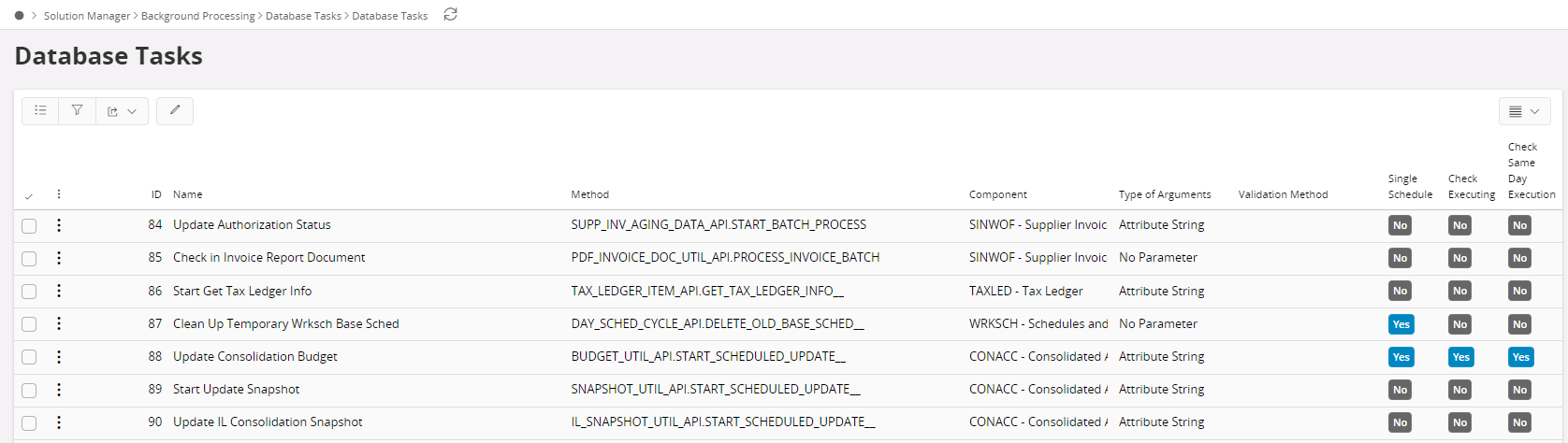Image resolution: width=1568 pixels, height=443 pixels.
Task: Sort by the Method column header
Action: (x=589, y=194)
